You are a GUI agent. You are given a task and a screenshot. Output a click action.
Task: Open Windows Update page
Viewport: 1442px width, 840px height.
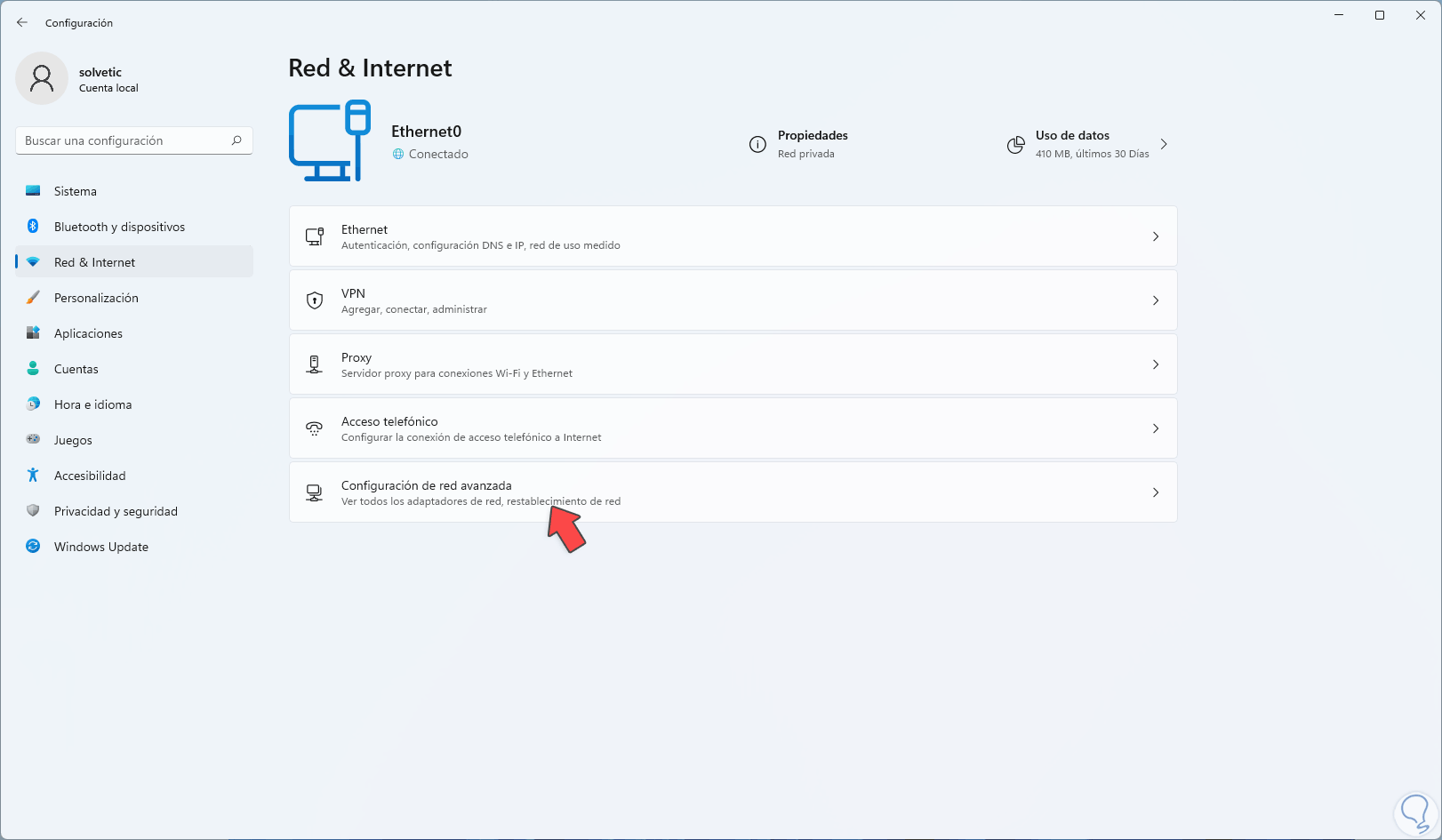pyautogui.click(x=134, y=547)
